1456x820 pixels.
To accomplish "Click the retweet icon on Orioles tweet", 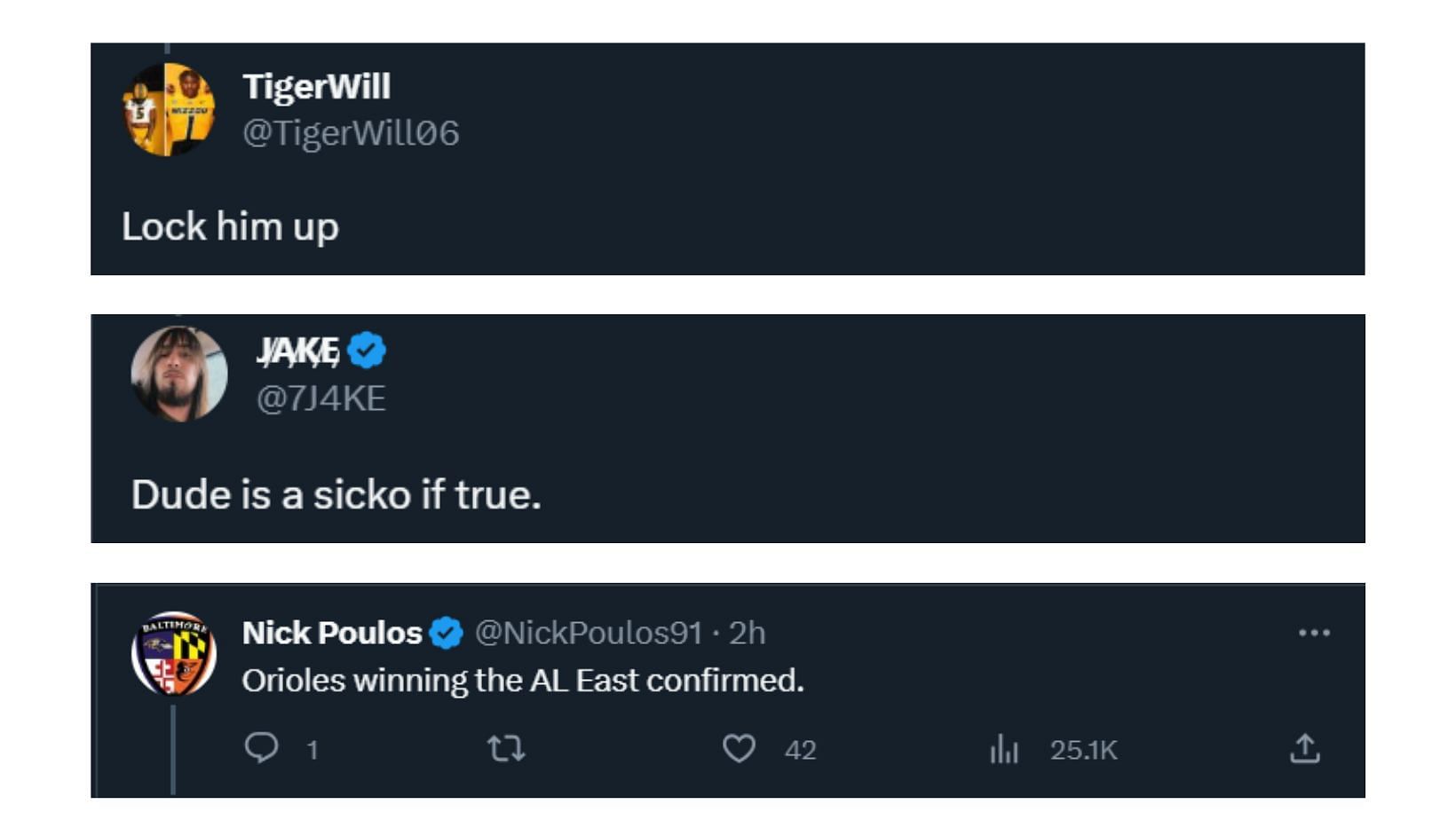I will [x=506, y=749].
